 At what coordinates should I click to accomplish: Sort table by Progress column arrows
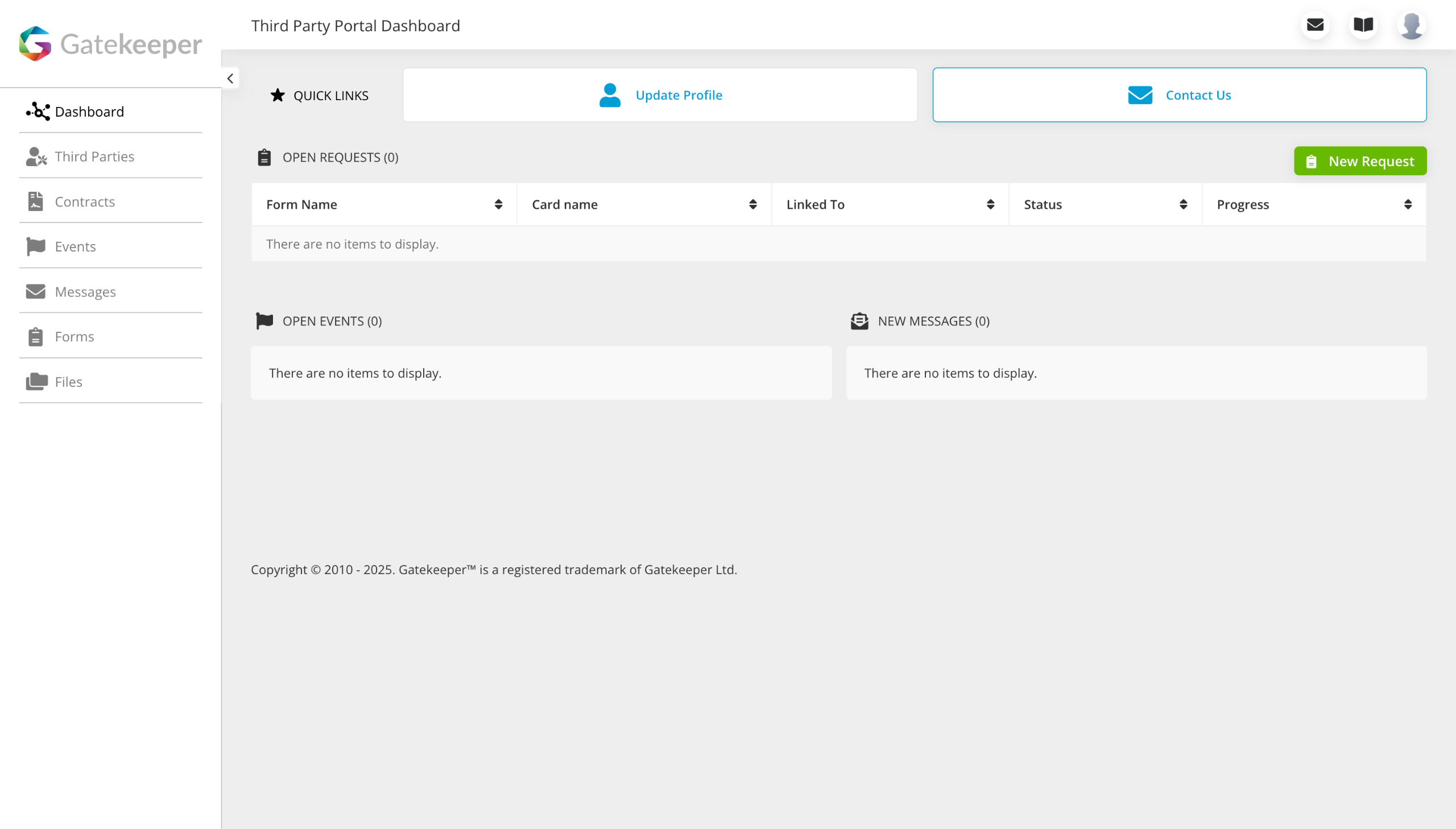pos(1408,204)
